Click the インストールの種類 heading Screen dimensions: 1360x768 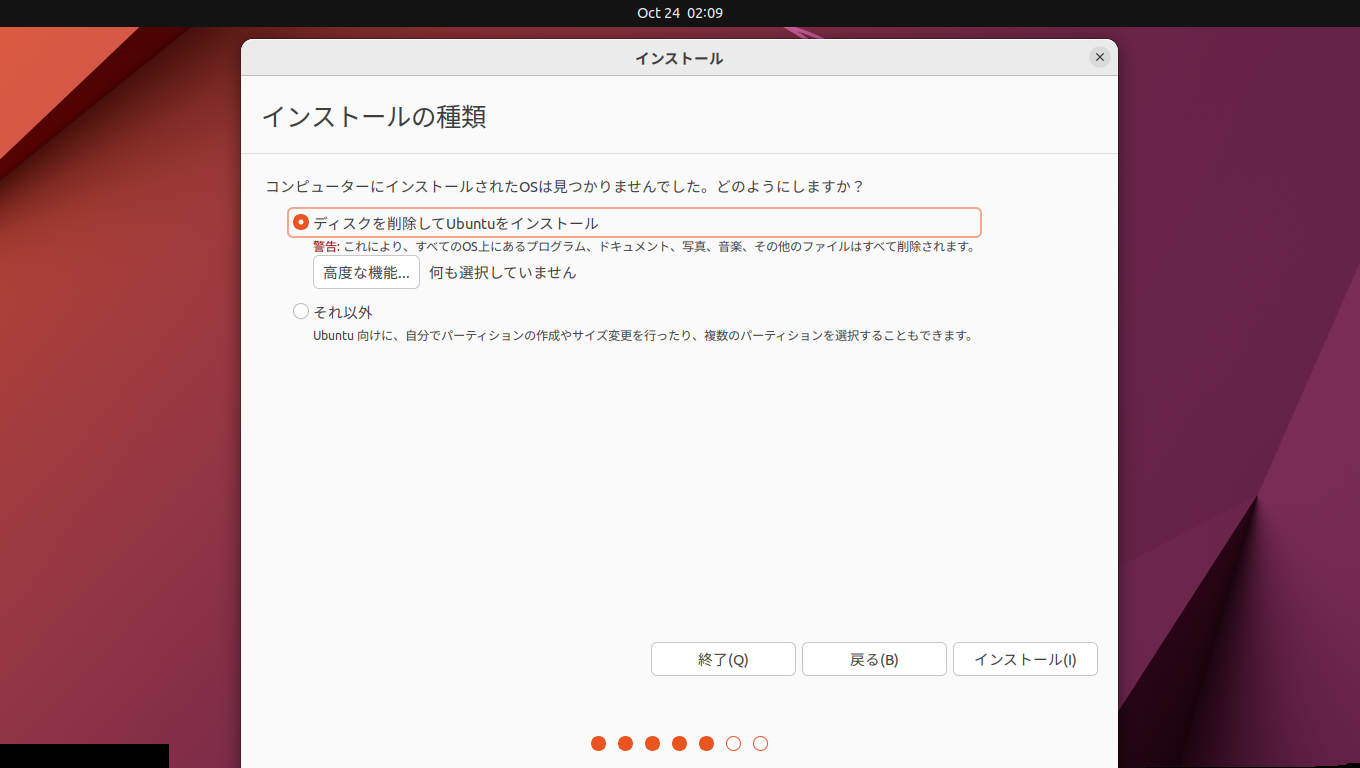pos(374,116)
